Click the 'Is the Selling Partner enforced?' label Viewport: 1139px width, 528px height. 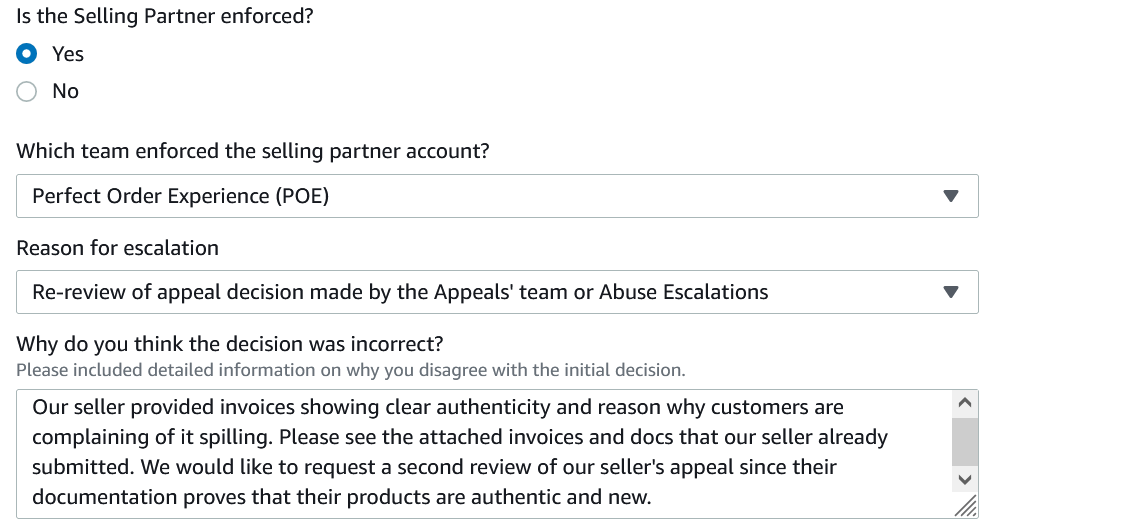165,17
